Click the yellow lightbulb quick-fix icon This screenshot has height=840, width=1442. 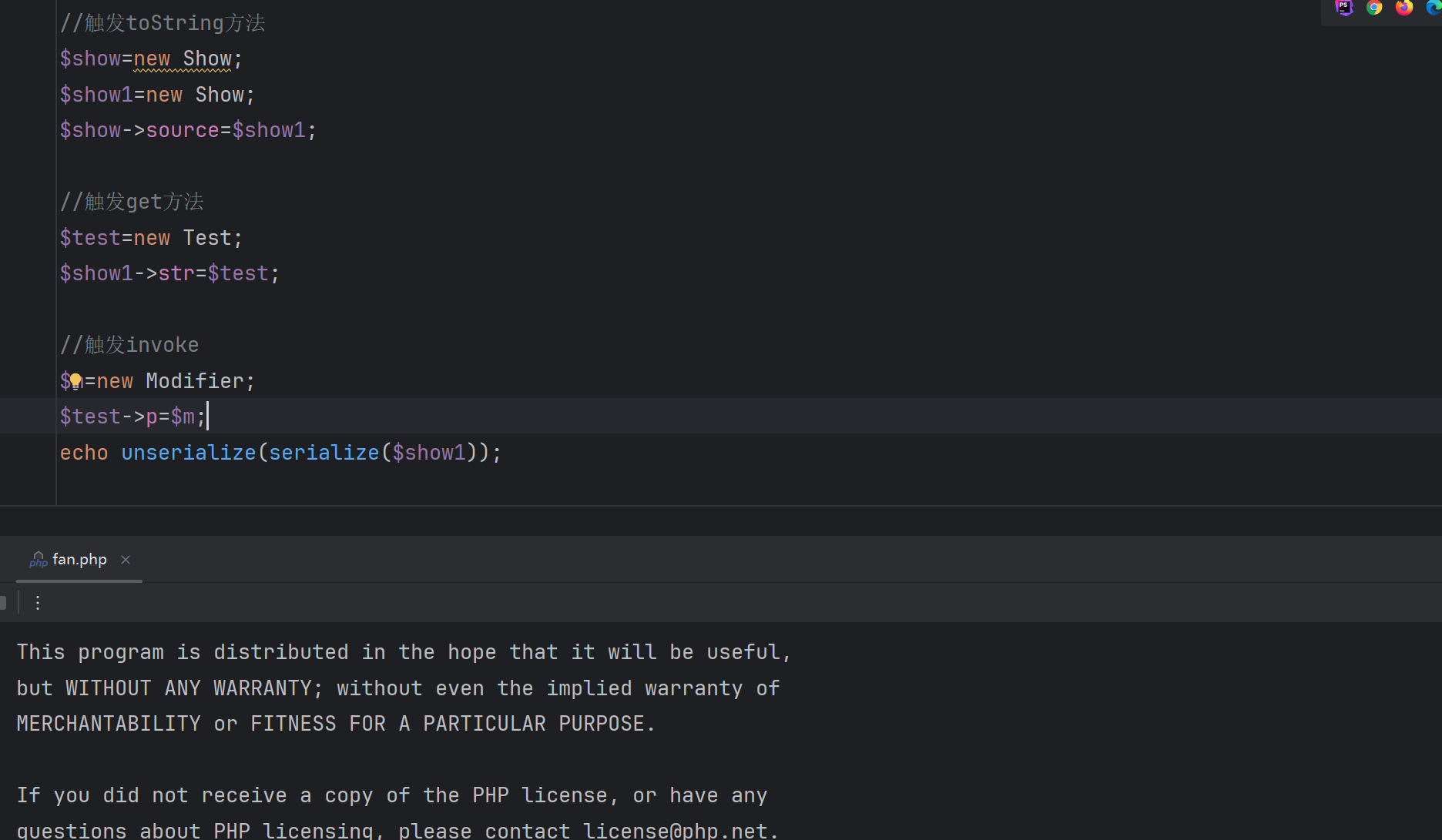75,380
